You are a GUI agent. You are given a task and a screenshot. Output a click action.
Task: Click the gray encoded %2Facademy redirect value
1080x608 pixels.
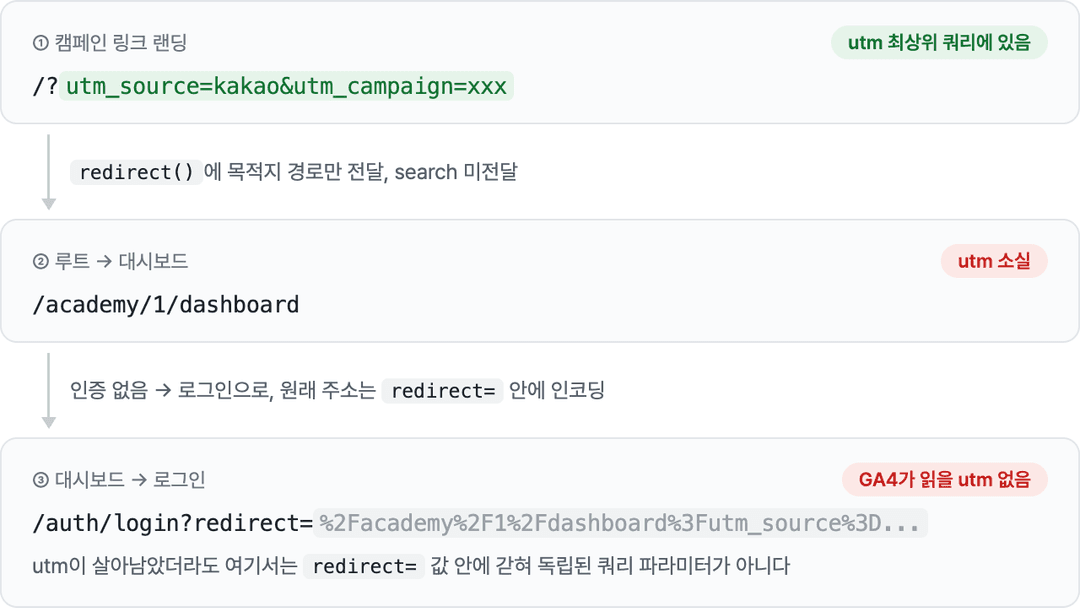coord(620,523)
